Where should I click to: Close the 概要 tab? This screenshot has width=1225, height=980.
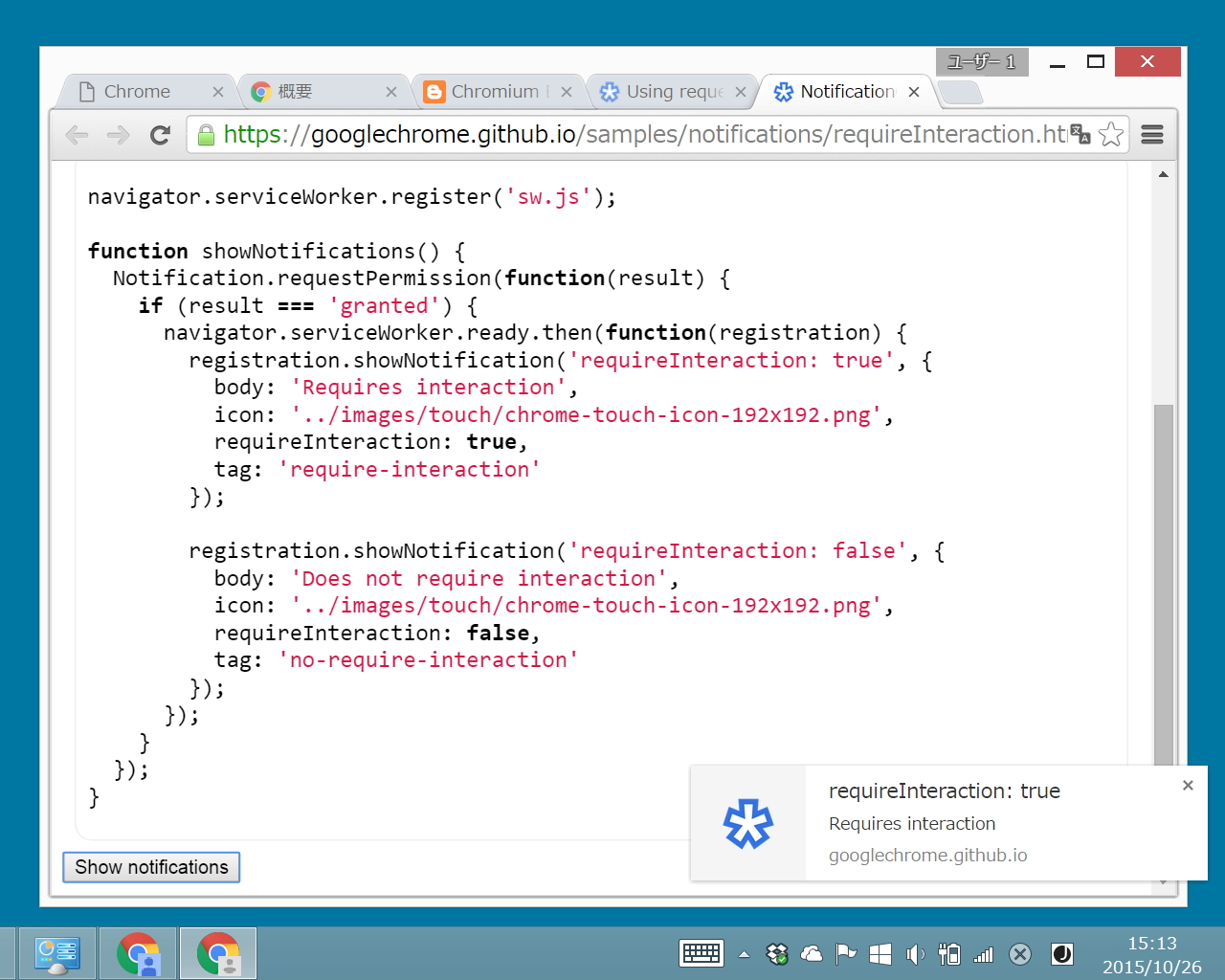pyautogui.click(x=391, y=92)
